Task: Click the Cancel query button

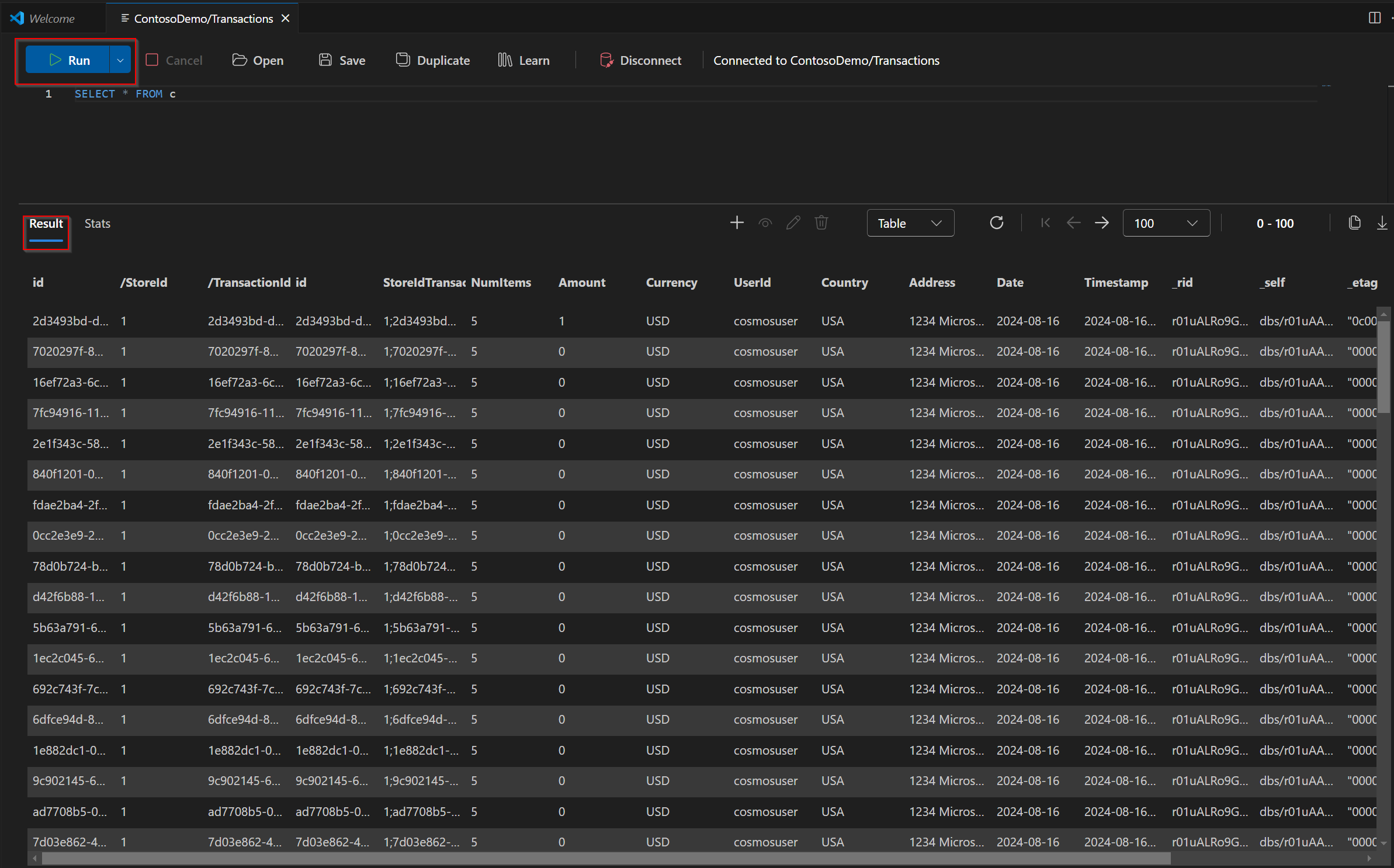Action: (x=174, y=60)
